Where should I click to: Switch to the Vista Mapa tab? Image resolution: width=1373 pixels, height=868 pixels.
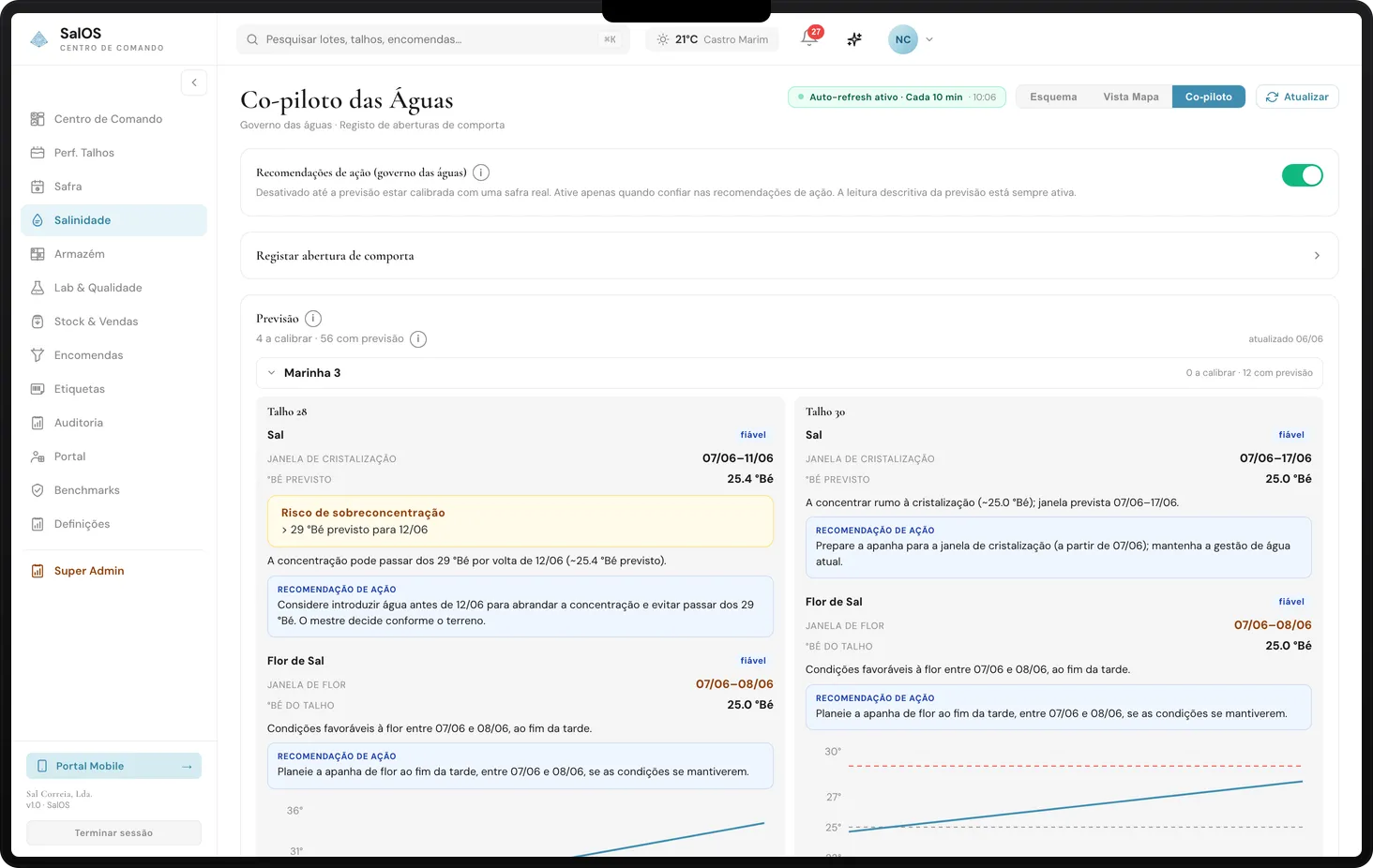click(x=1131, y=97)
